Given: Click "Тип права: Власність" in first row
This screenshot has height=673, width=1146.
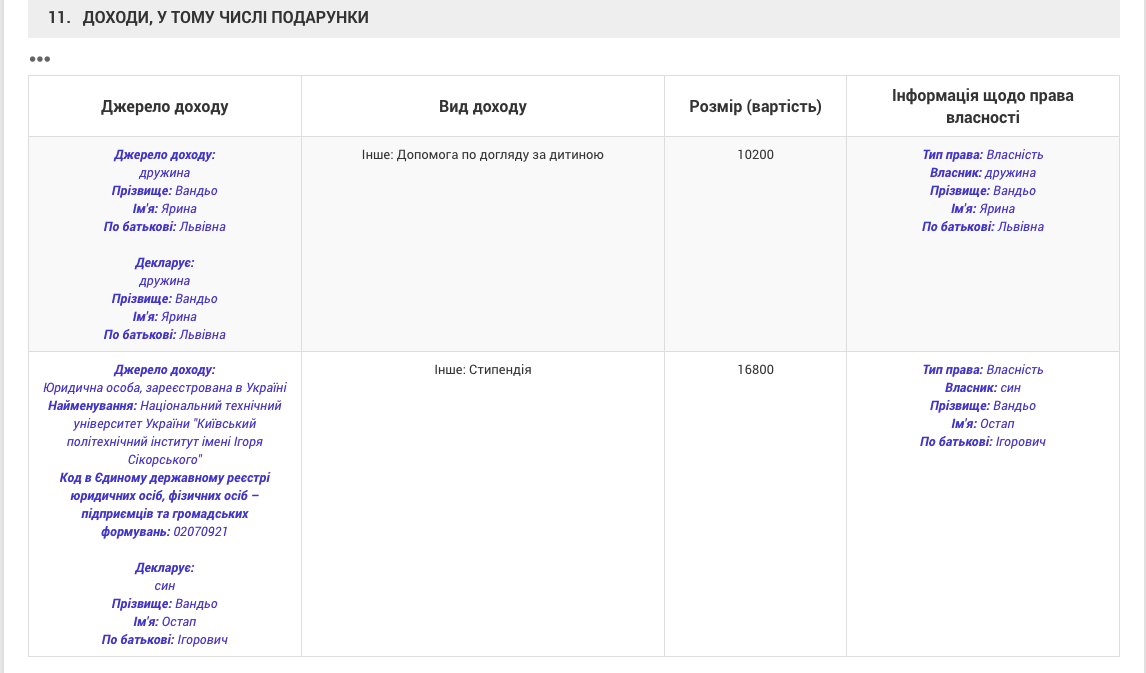Looking at the screenshot, I should 982,155.
